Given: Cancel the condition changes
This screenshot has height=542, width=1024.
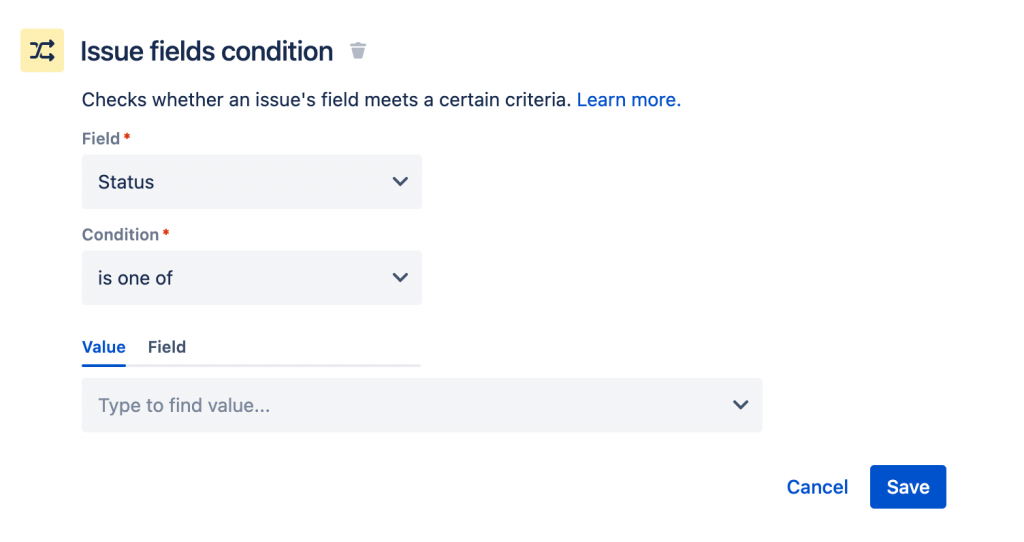Looking at the screenshot, I should [x=817, y=487].
